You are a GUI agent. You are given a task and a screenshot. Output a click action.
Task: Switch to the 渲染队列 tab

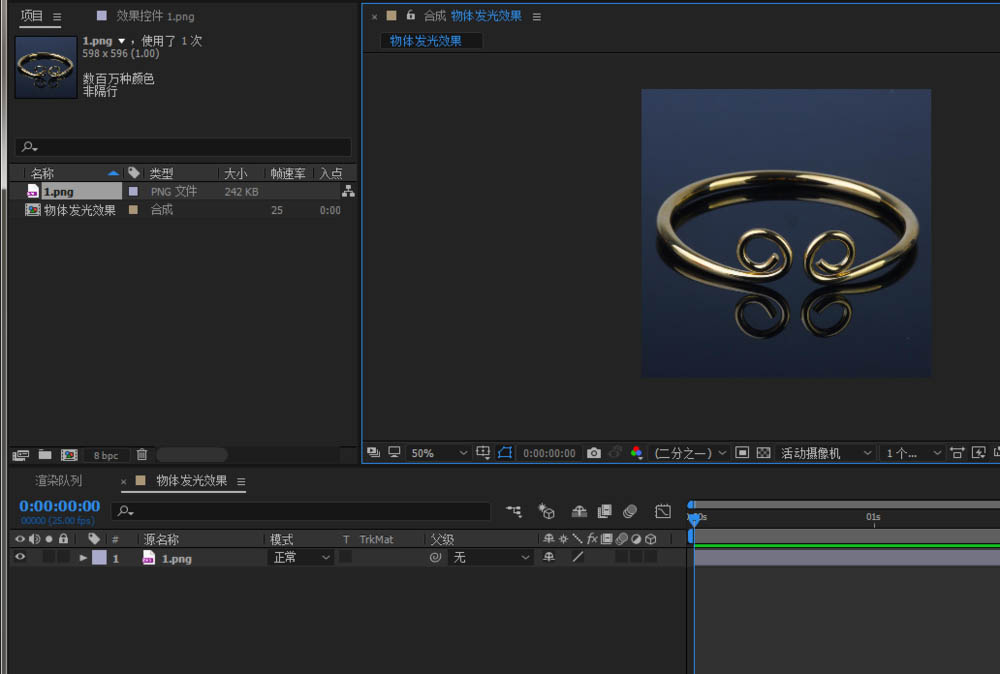click(x=59, y=481)
